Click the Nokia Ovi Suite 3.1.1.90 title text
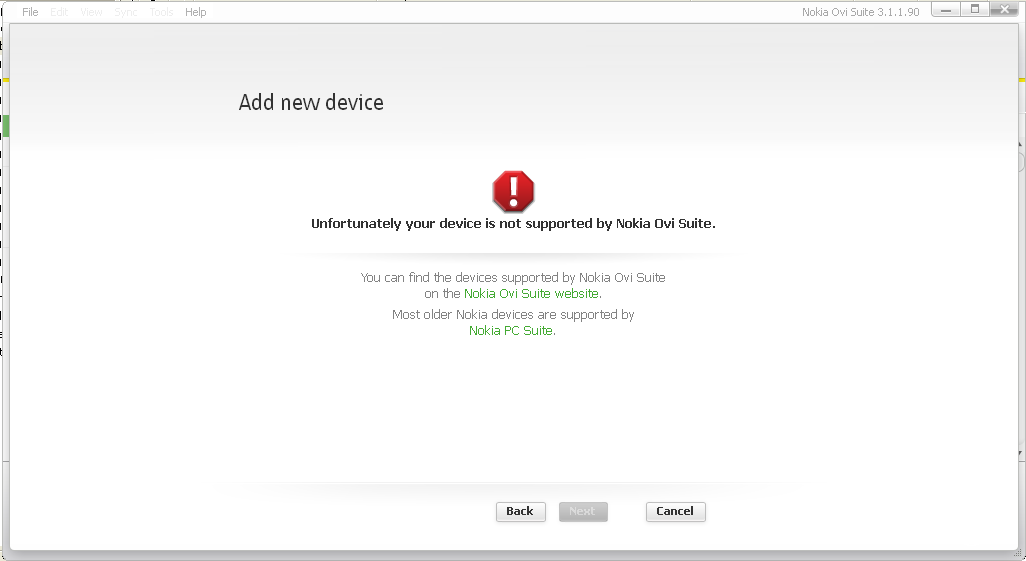The width and height of the screenshot is (1026, 561). tap(860, 12)
